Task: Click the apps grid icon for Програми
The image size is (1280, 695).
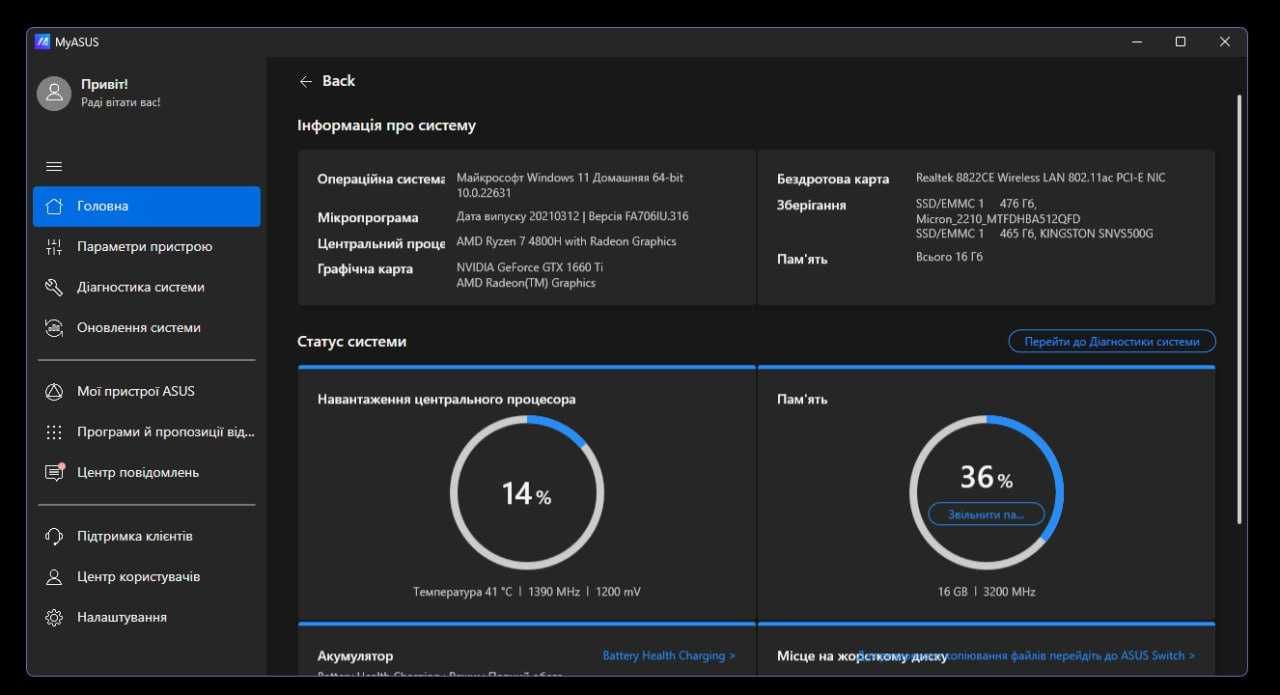Action: 54,432
